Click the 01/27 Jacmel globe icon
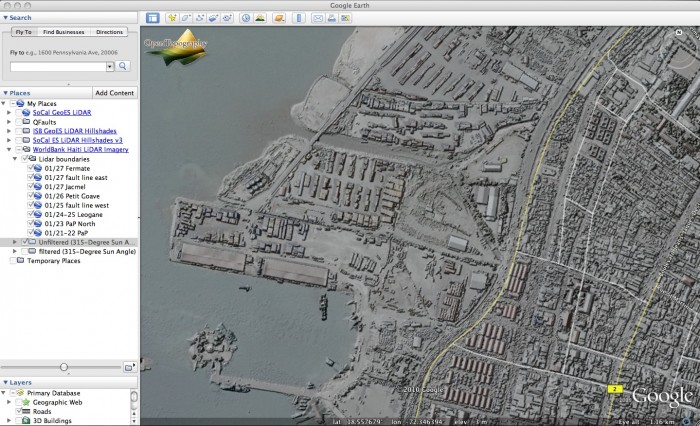The width and height of the screenshot is (700, 426). (38, 187)
